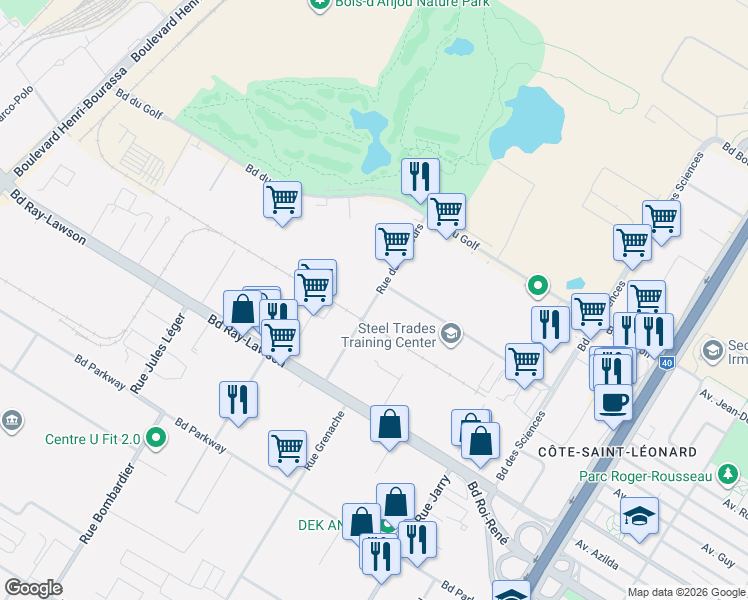Image resolution: width=748 pixels, height=600 pixels.
Task: Click the Steel Trades Training Center label
Action: click(389, 335)
